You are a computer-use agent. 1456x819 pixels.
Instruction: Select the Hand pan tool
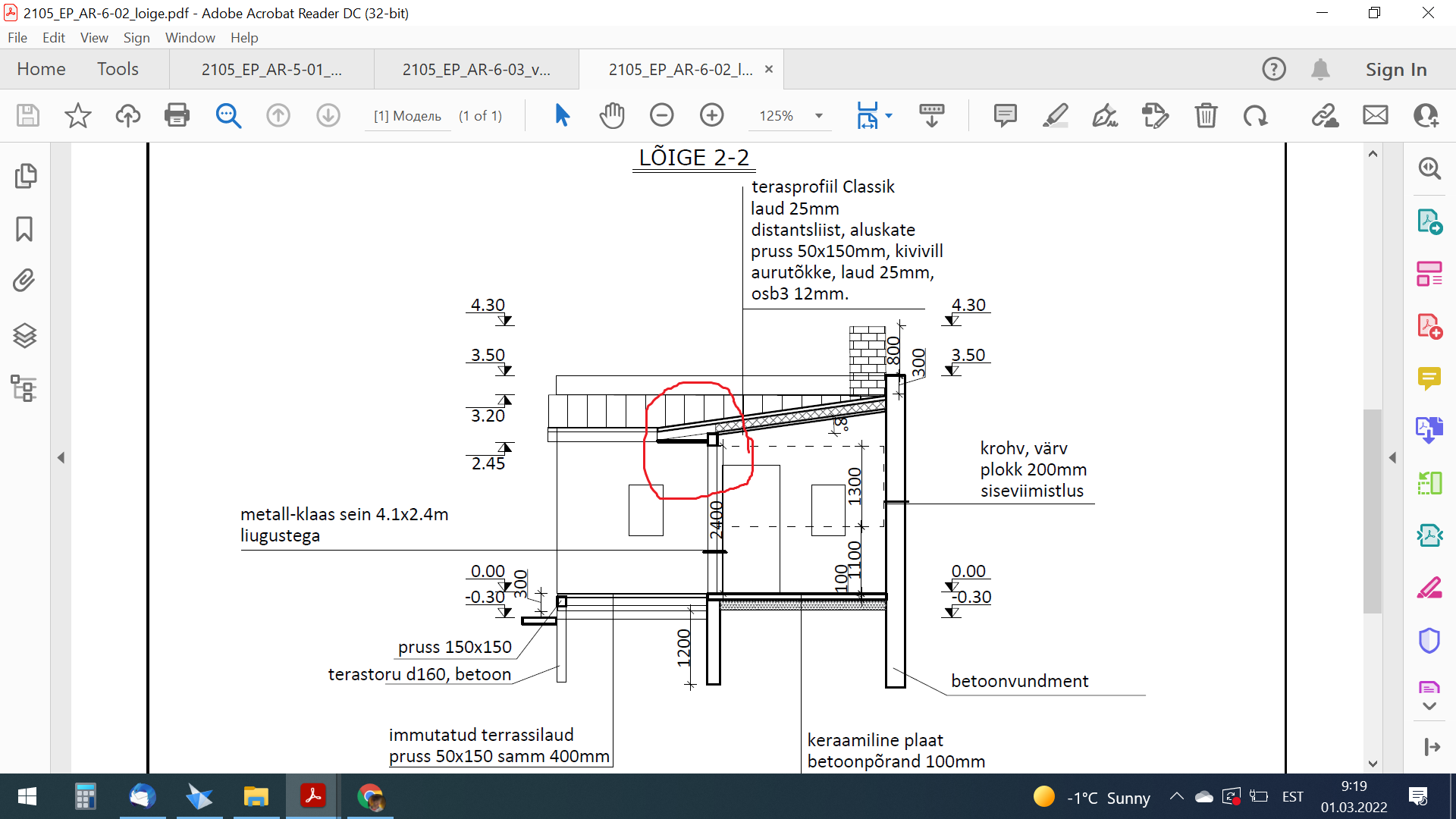pyautogui.click(x=611, y=115)
